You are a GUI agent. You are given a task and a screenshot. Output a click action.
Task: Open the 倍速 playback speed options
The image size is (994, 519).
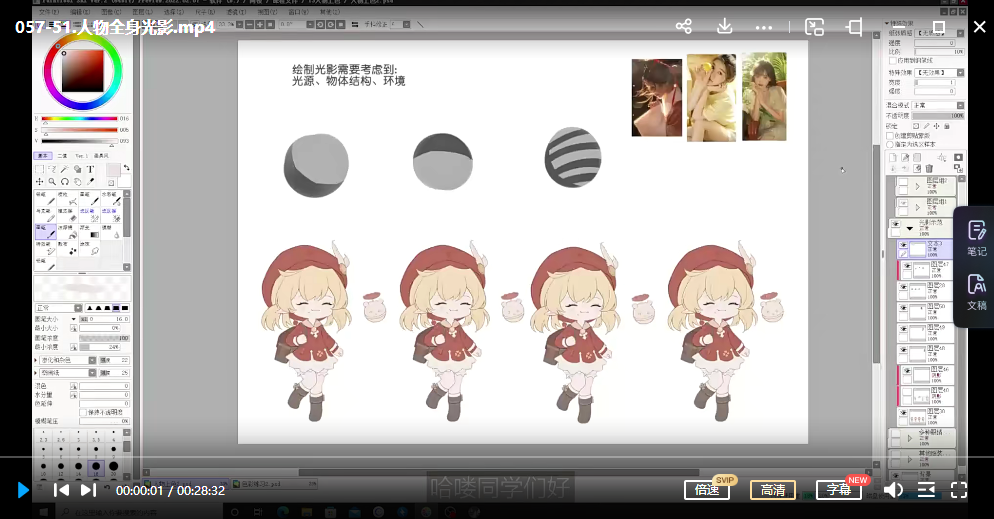pyautogui.click(x=707, y=490)
